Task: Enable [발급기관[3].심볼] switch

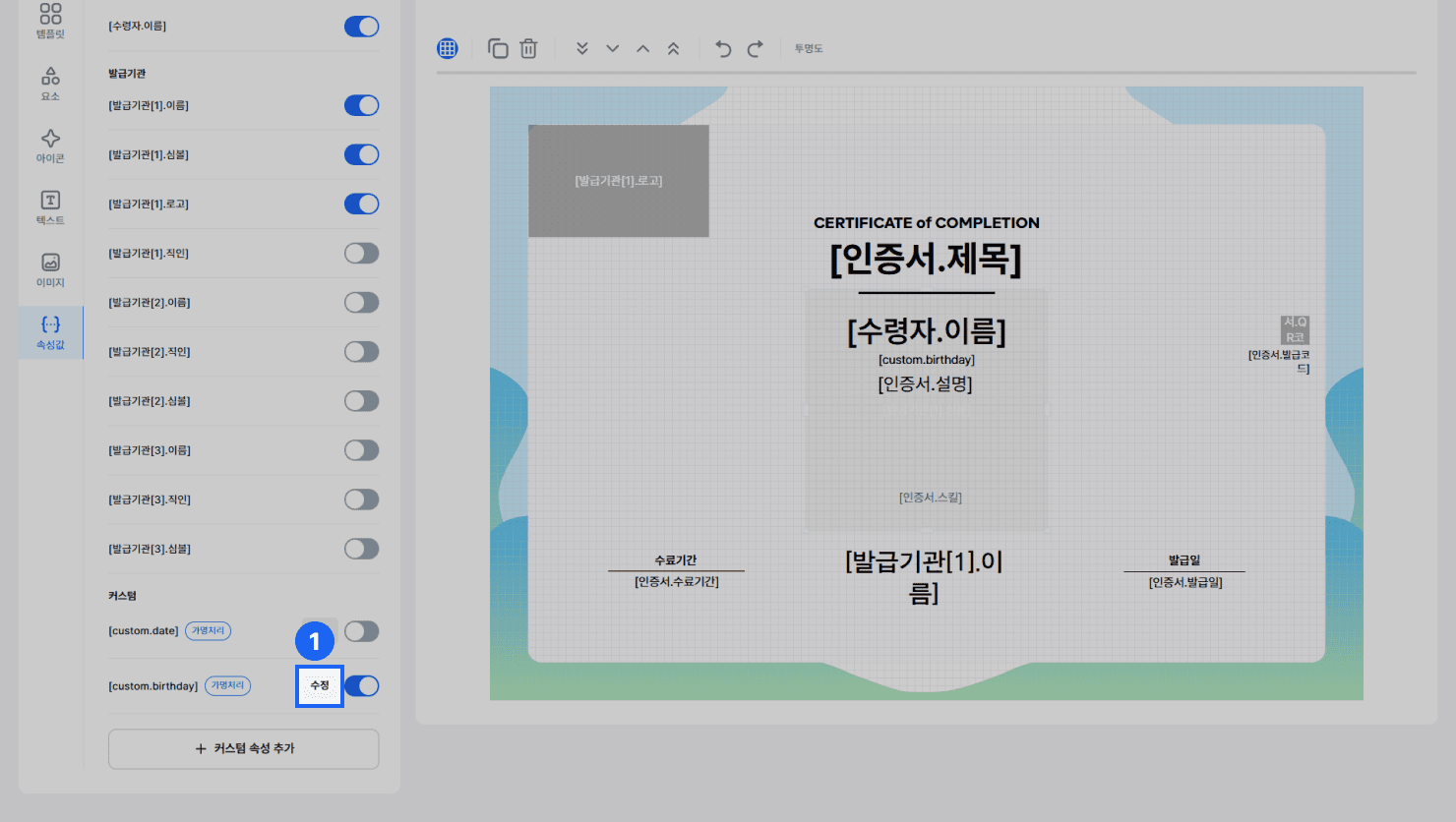Action: pyautogui.click(x=361, y=548)
